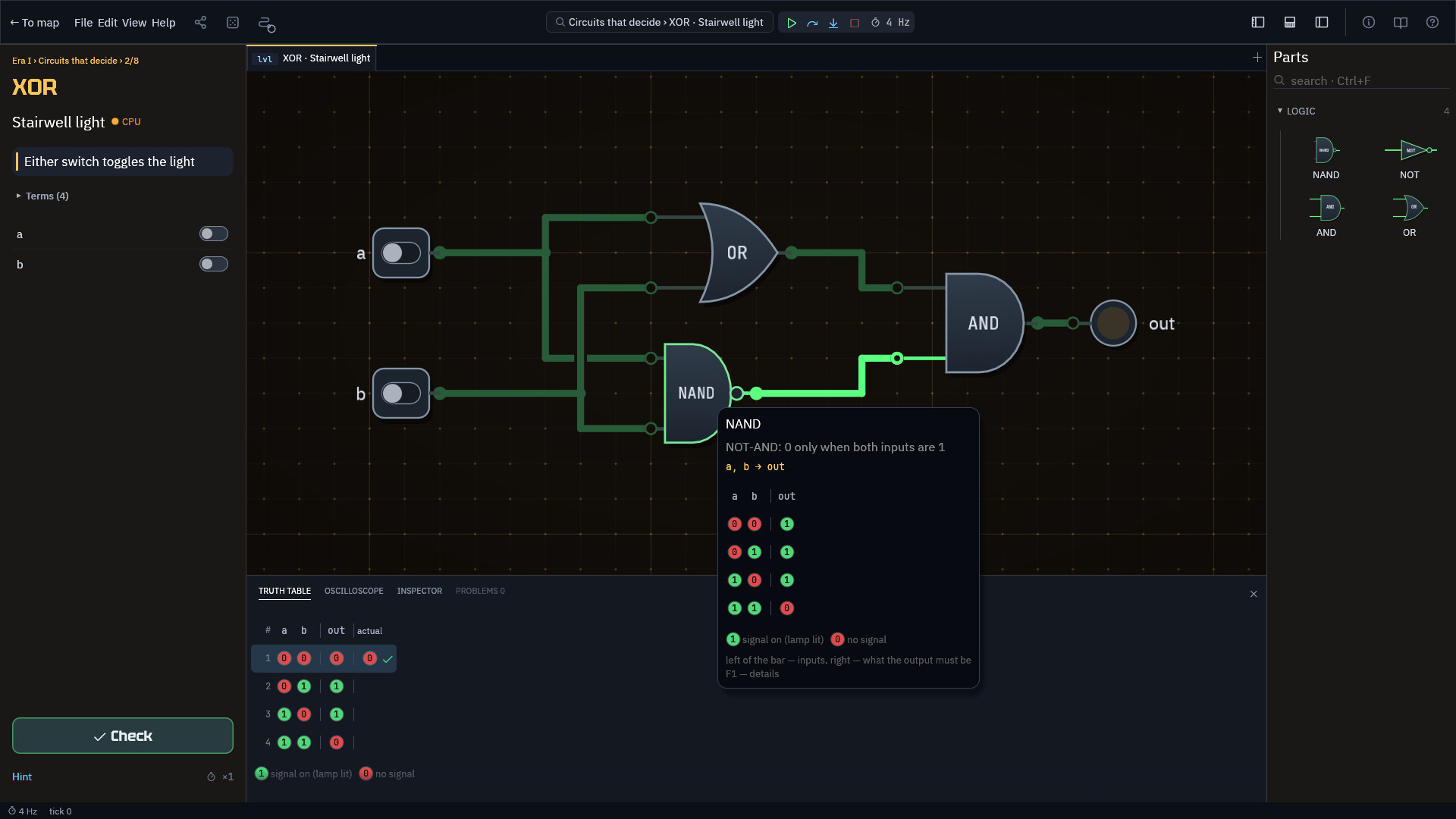Toggle the bottom panel layout icon
This screenshot has width=1456, height=819.
click(1290, 23)
